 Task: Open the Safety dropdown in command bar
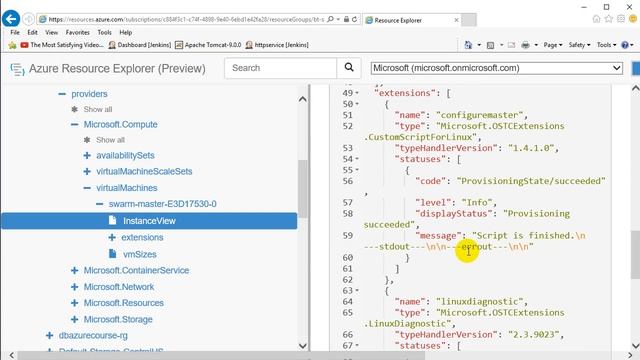[579, 45]
